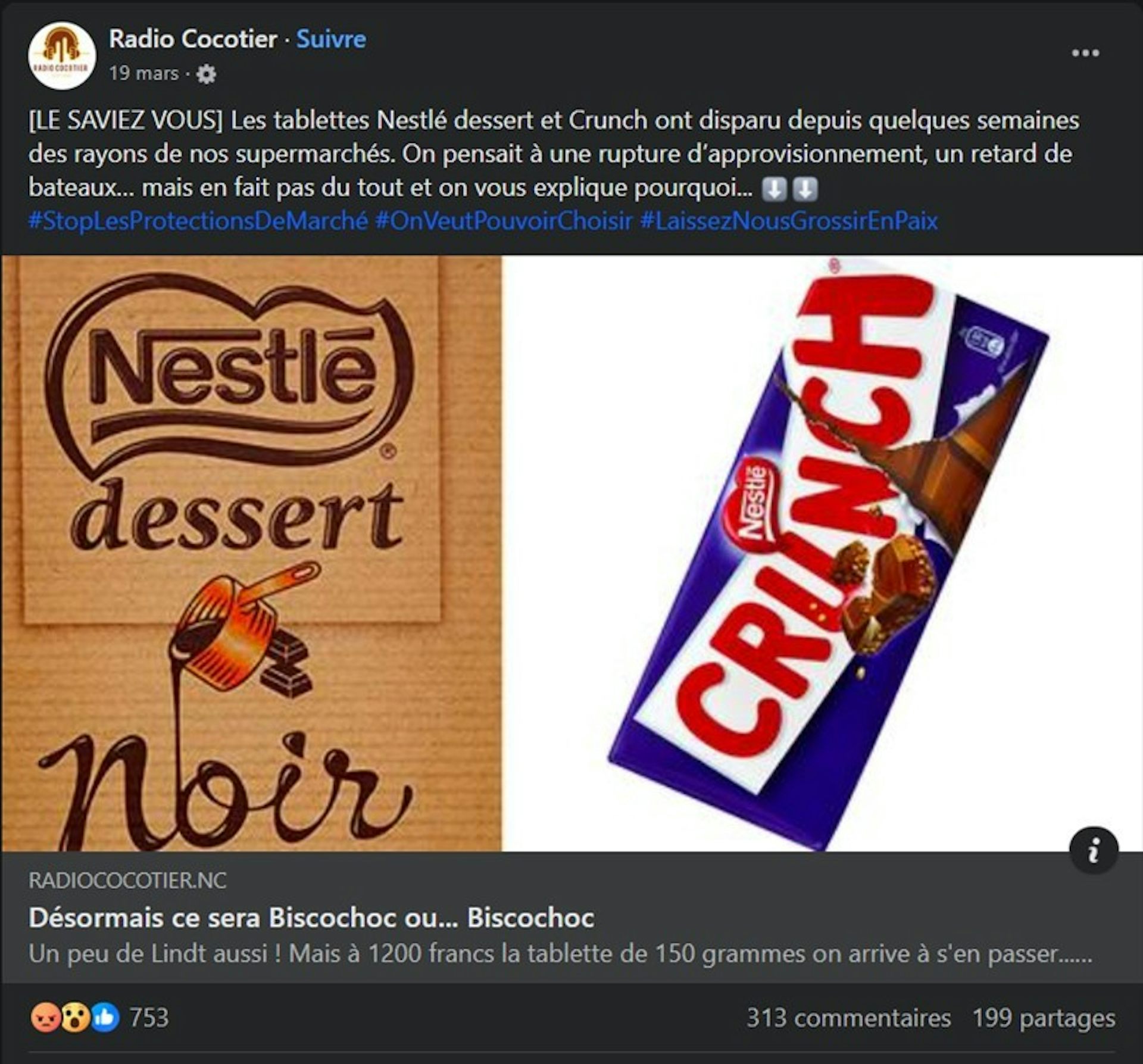Follow the page via Suivre
Viewport: 1143px width, 1064px height.
click(331, 39)
